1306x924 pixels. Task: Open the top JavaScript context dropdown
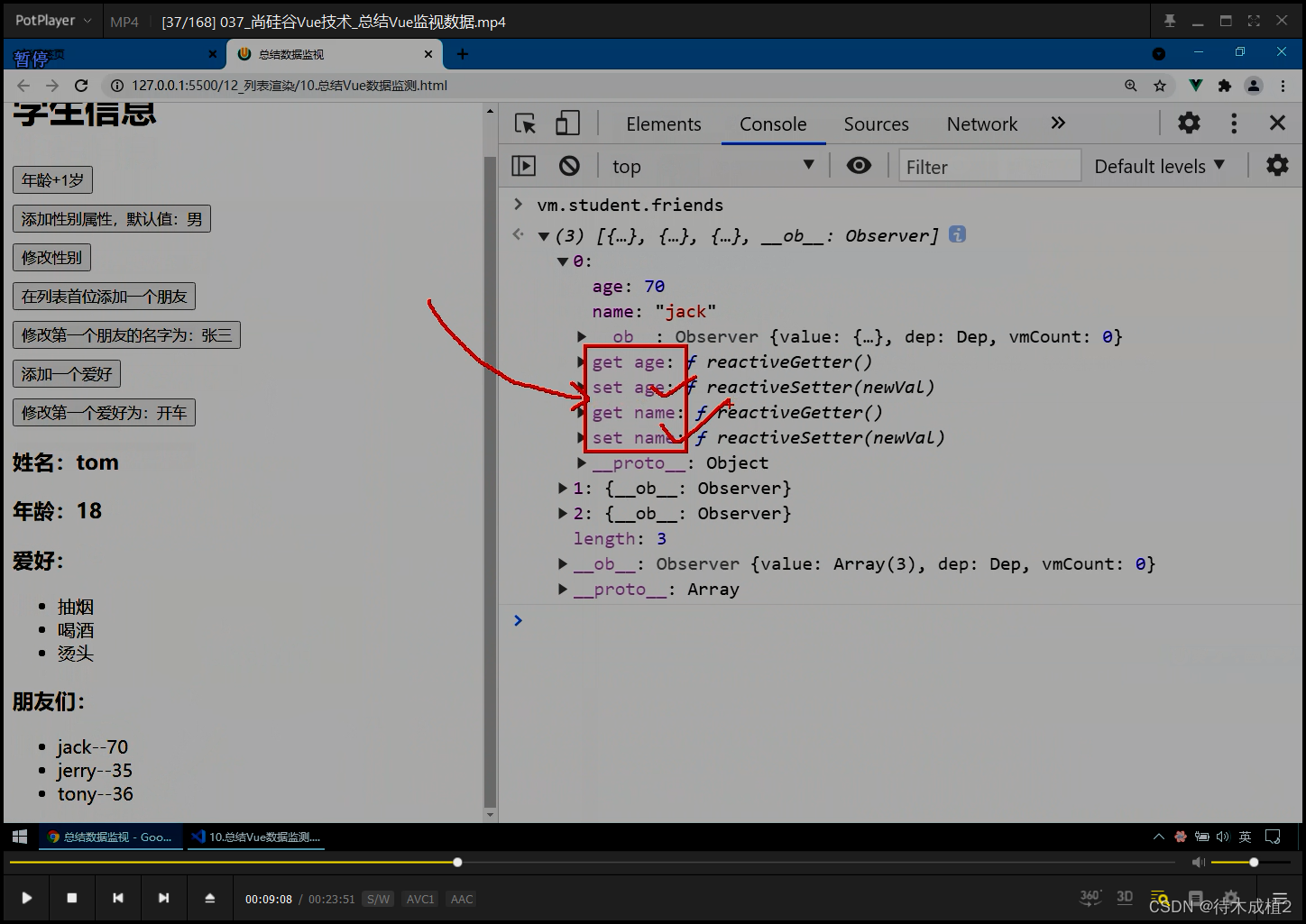[713, 166]
